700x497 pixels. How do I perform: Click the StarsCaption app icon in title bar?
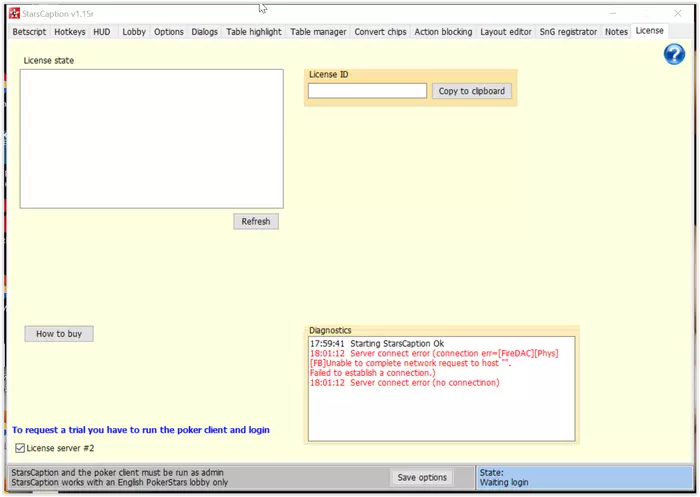point(14,13)
